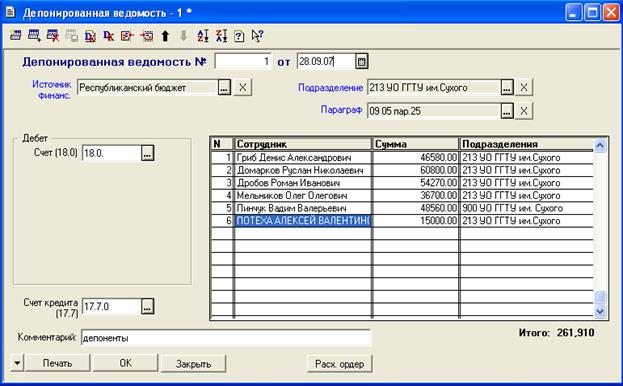Click the amount cell 46580.00
Image resolution: width=623 pixels, height=386 pixels.
(416, 158)
